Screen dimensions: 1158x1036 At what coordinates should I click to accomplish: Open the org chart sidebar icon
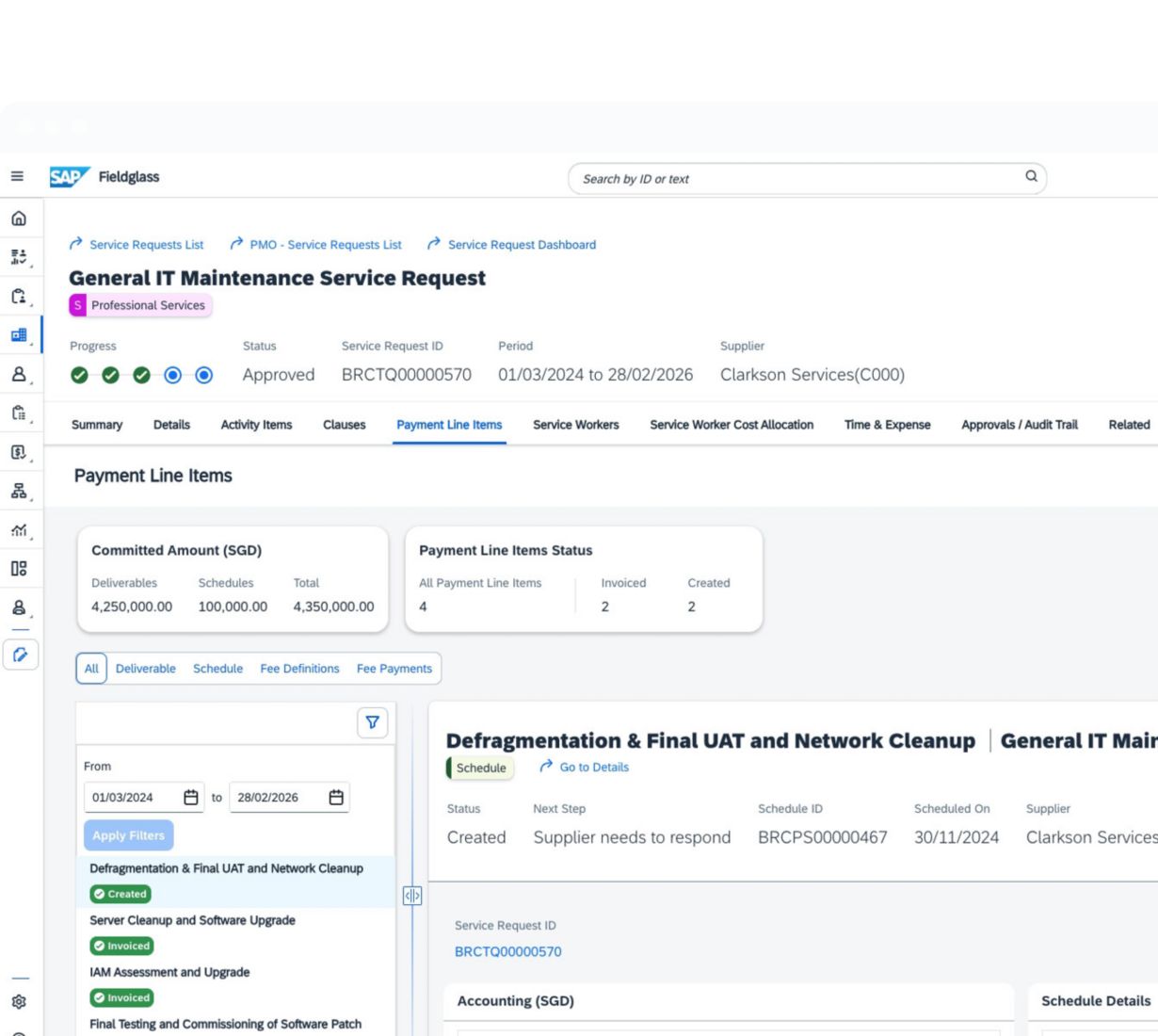(x=19, y=491)
